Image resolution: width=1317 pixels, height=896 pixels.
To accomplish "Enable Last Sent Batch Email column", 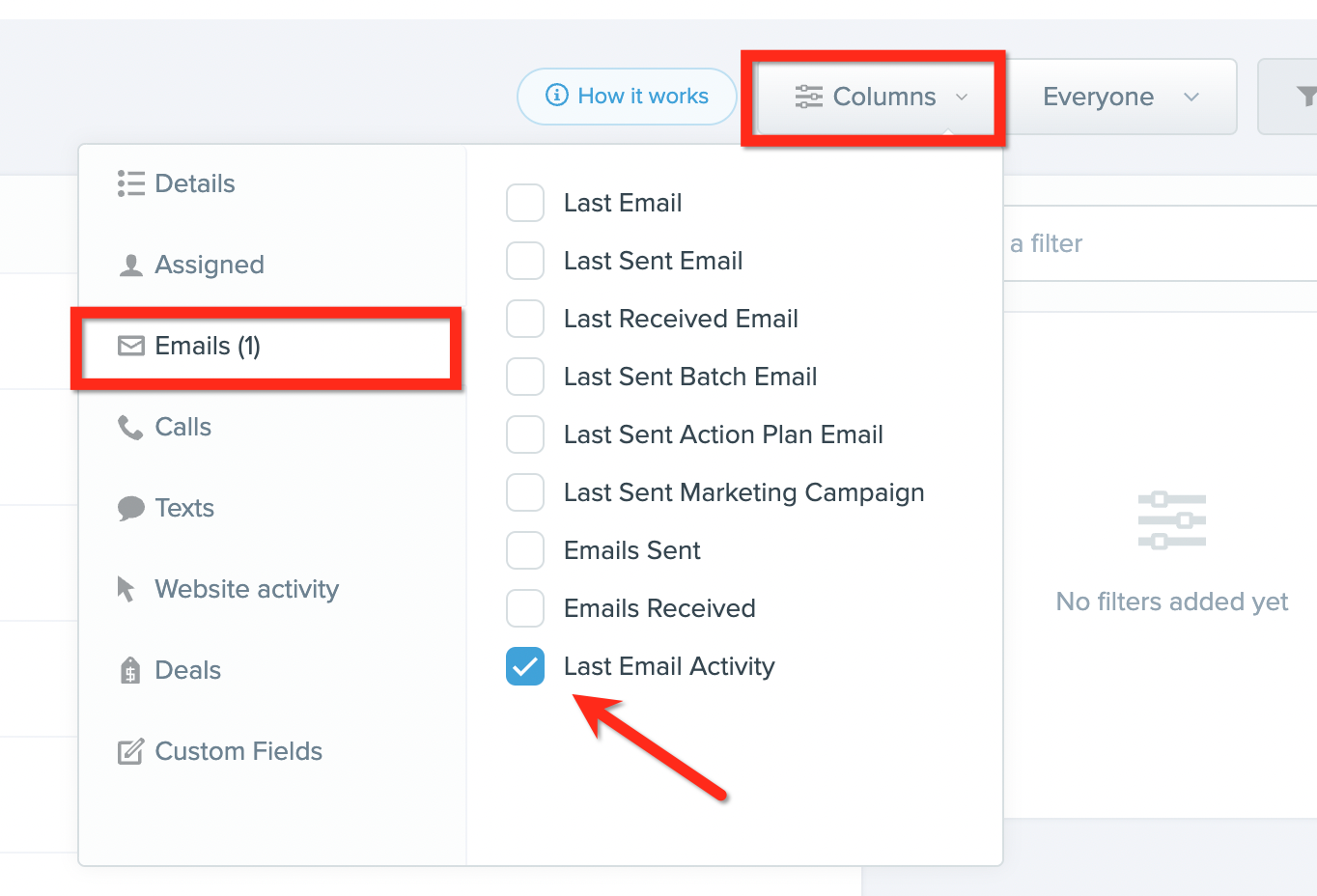I will coord(525,377).
